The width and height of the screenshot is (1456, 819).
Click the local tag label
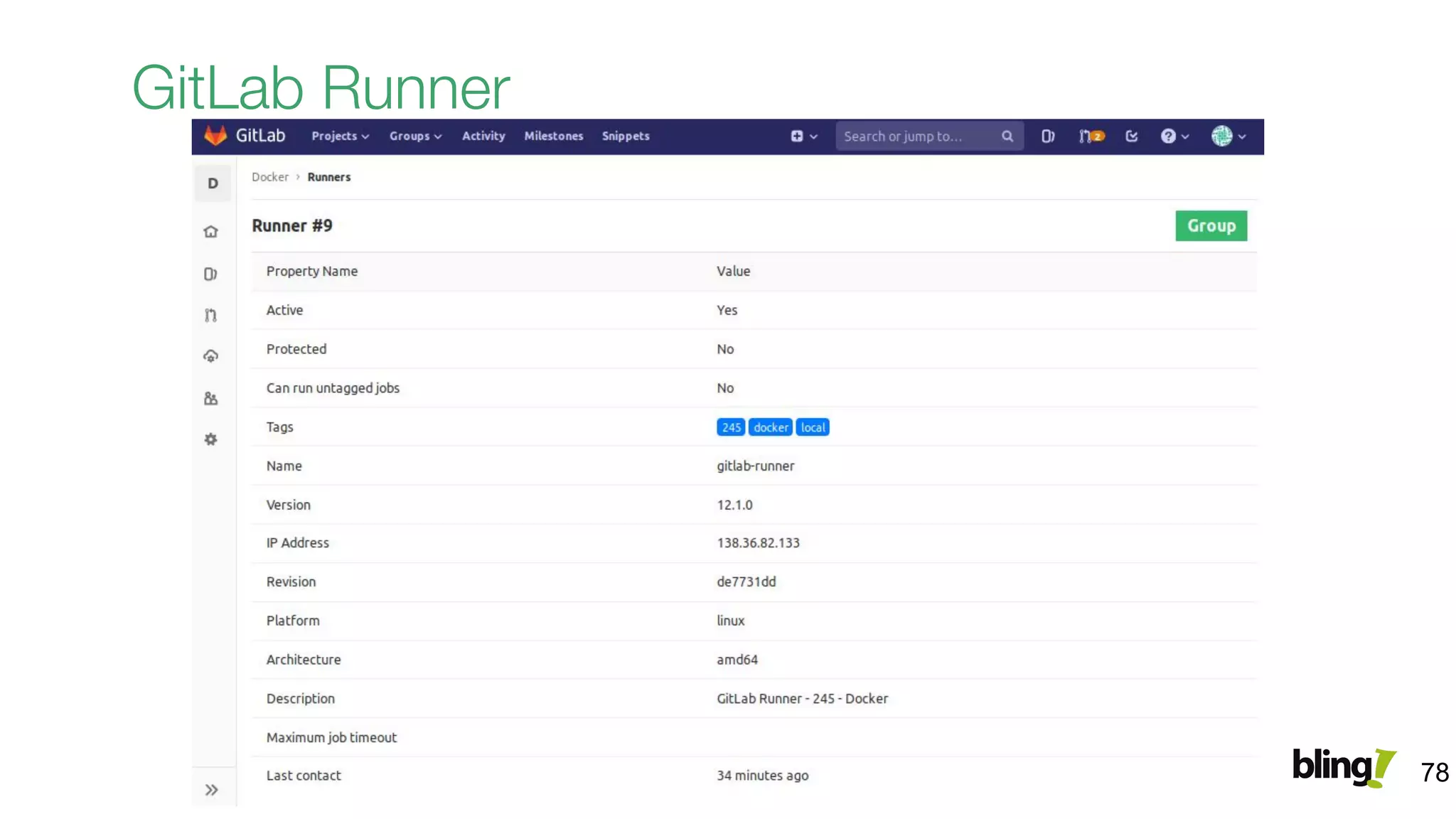point(813,427)
